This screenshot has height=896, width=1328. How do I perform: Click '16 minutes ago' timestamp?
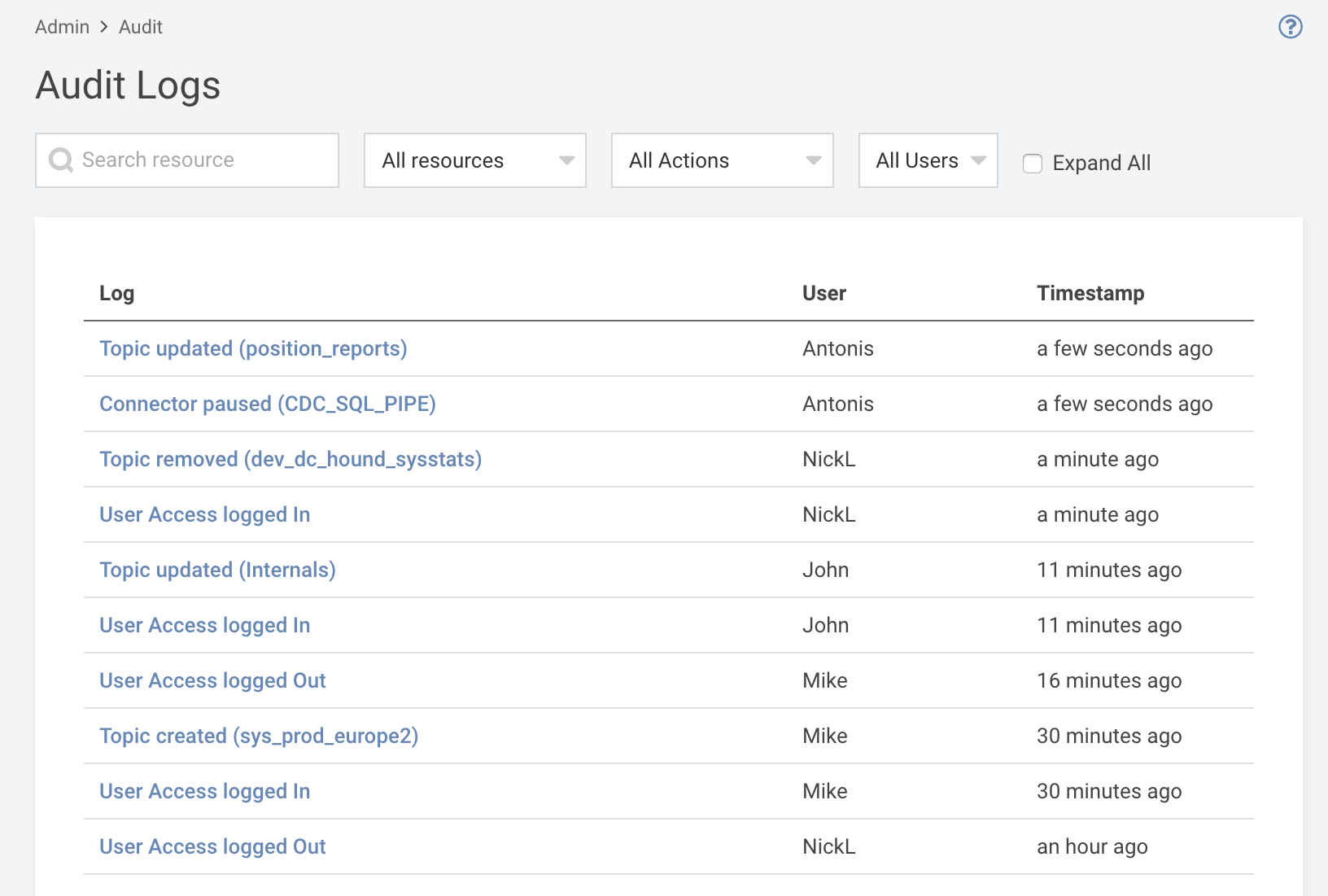click(1109, 680)
